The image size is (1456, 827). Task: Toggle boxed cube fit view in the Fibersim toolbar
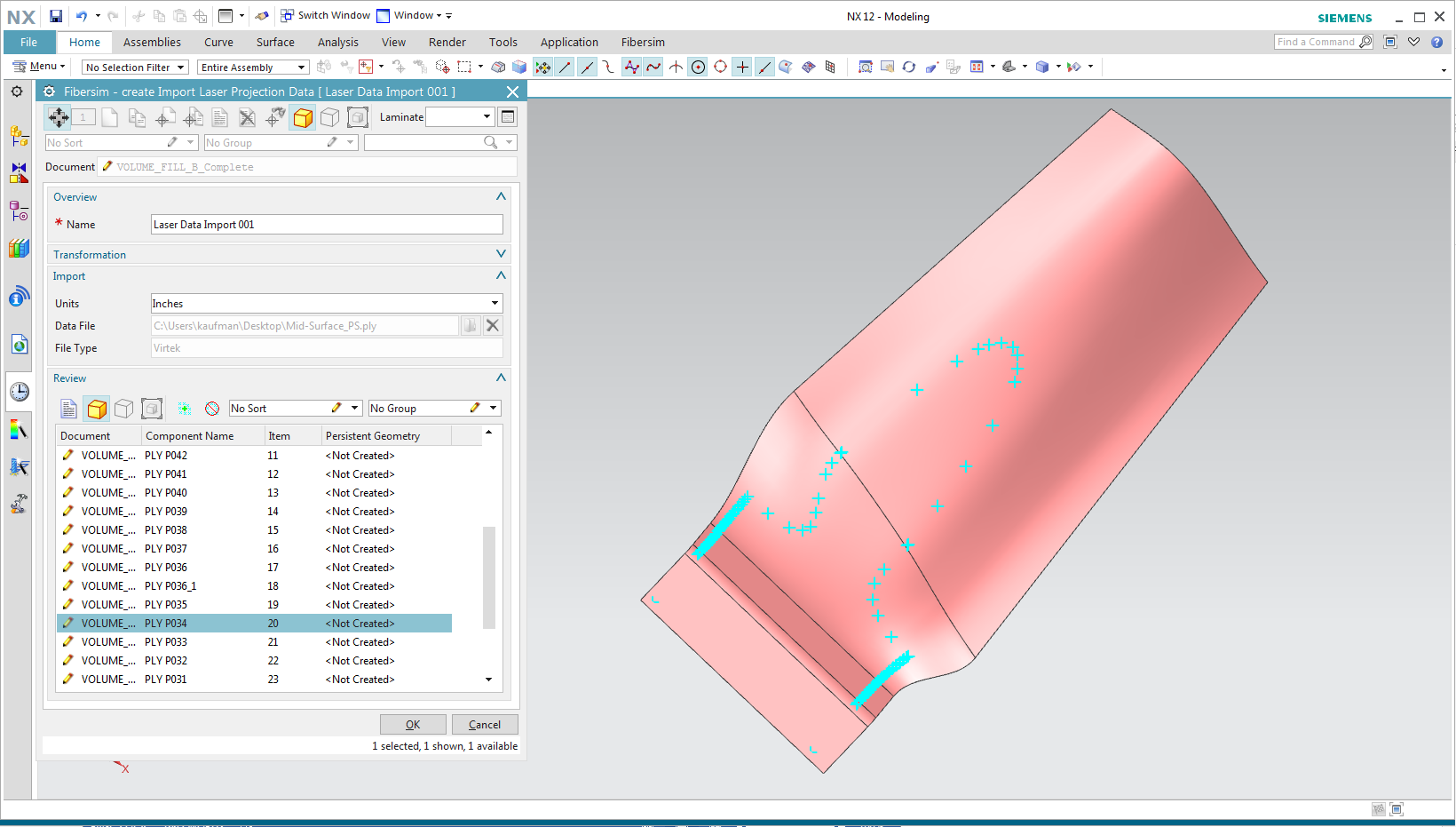click(357, 117)
